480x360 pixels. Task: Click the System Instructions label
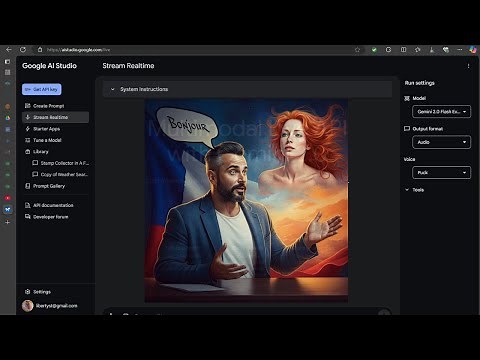click(144, 89)
